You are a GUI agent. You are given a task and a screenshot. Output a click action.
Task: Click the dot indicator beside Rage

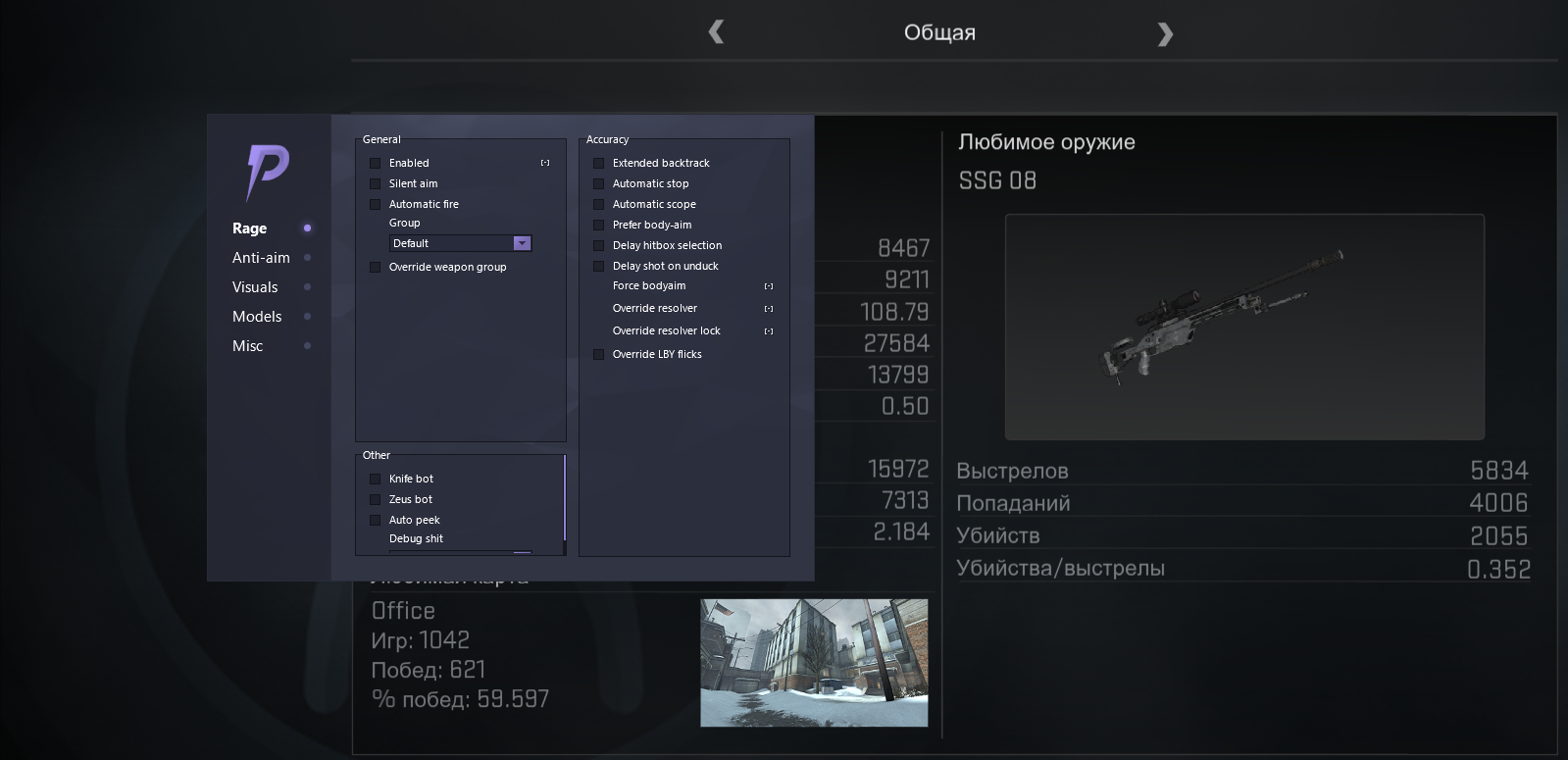click(x=307, y=228)
